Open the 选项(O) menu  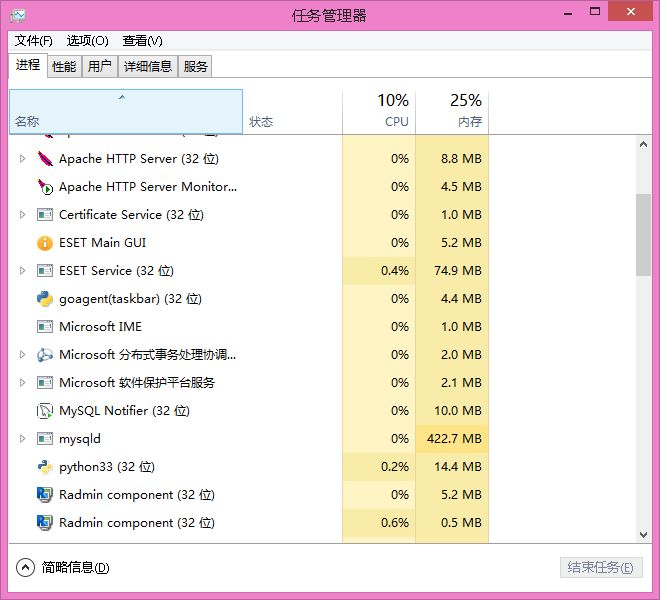(88, 41)
